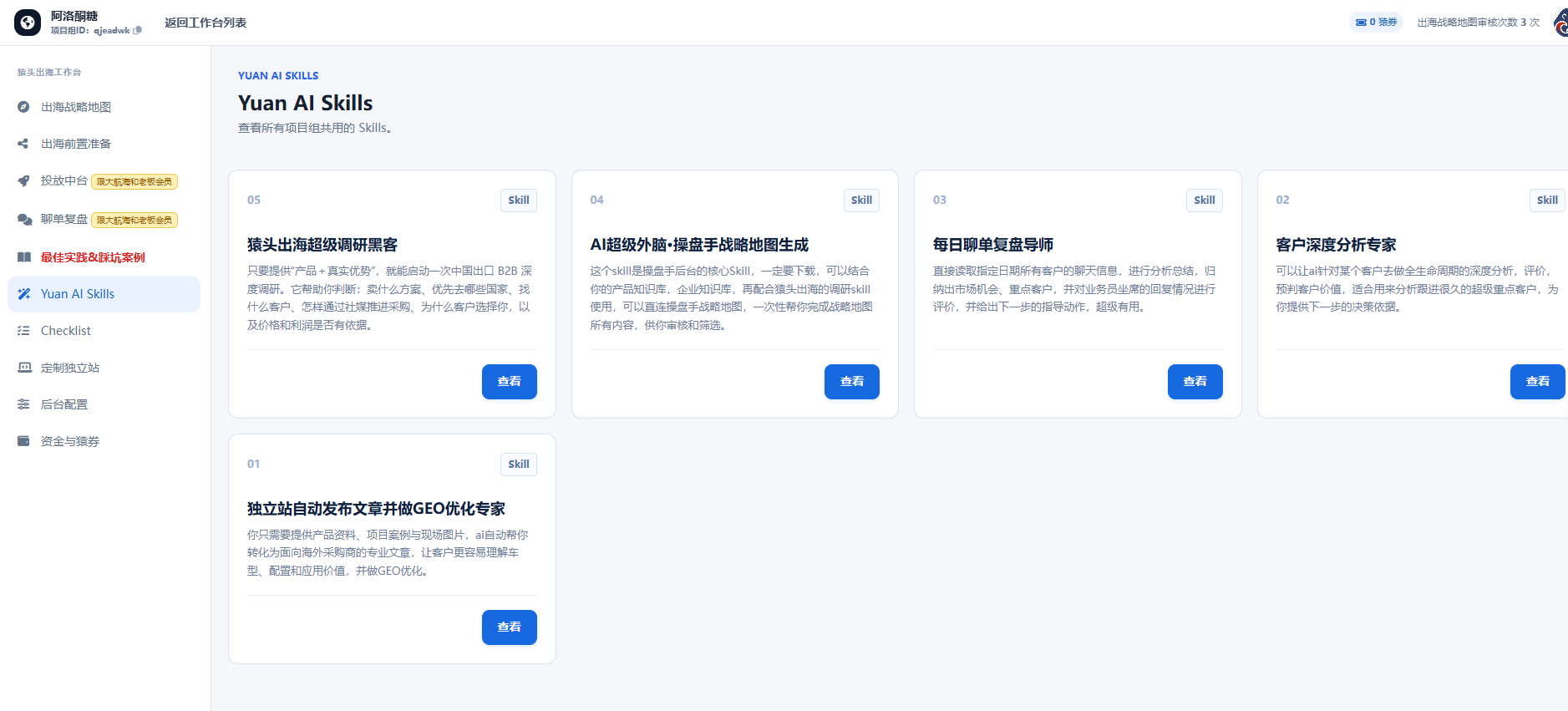This screenshot has height=711, width=1568.
Task: Click the Skill tag on card 01
Action: (519, 465)
